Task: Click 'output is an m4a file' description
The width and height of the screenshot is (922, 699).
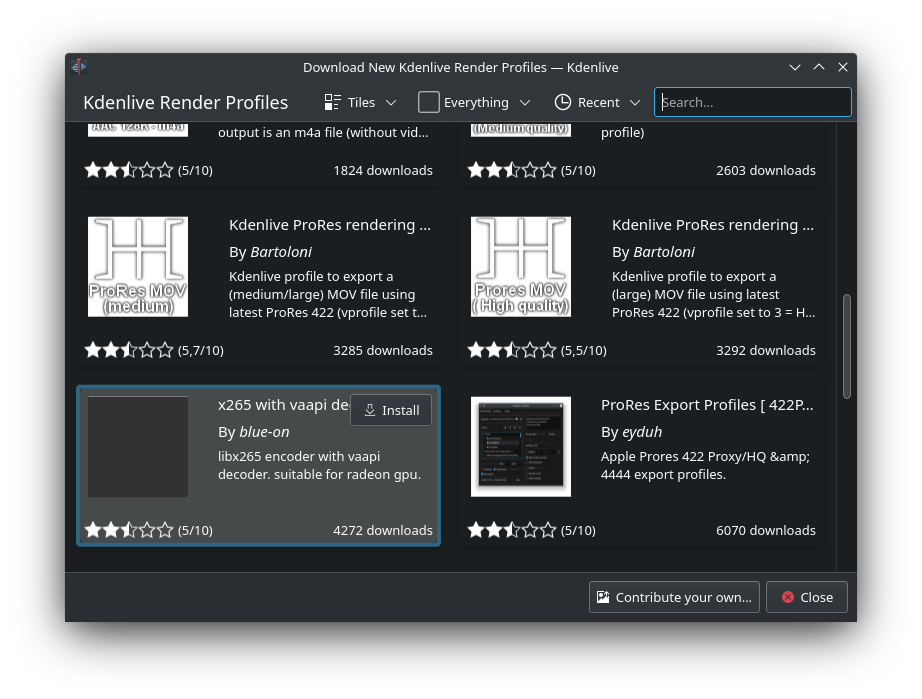Action: [x=323, y=133]
